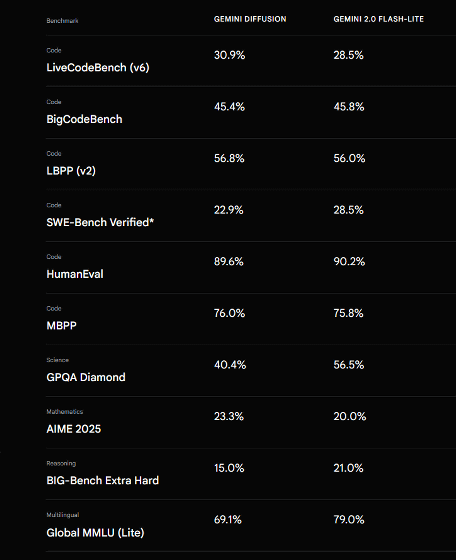The width and height of the screenshot is (456, 560).
Task: Select the BigCodeBench benchmark name
Action: click(84, 119)
